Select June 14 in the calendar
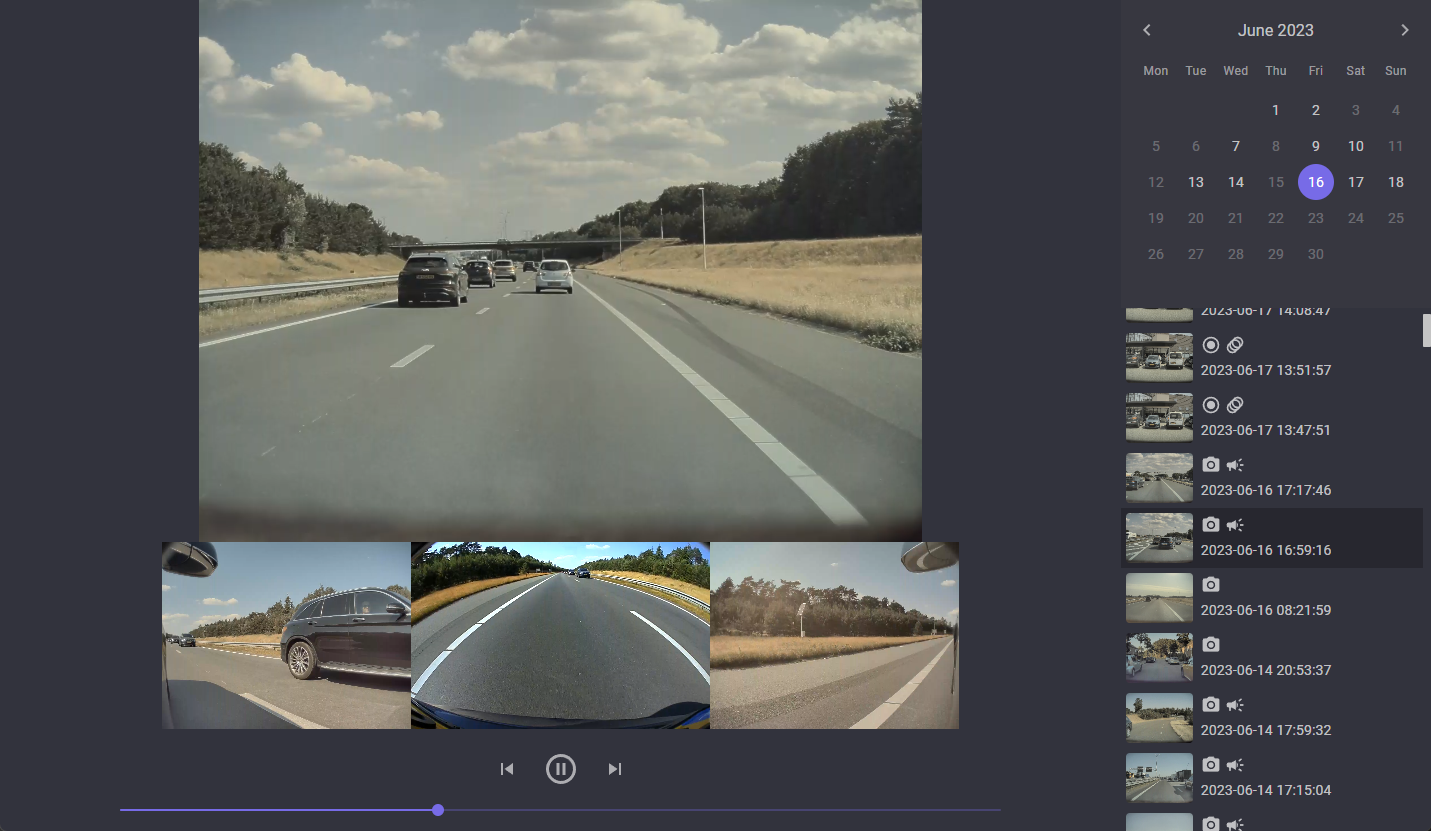Viewport: 1431px width, 831px height. 1236,182
